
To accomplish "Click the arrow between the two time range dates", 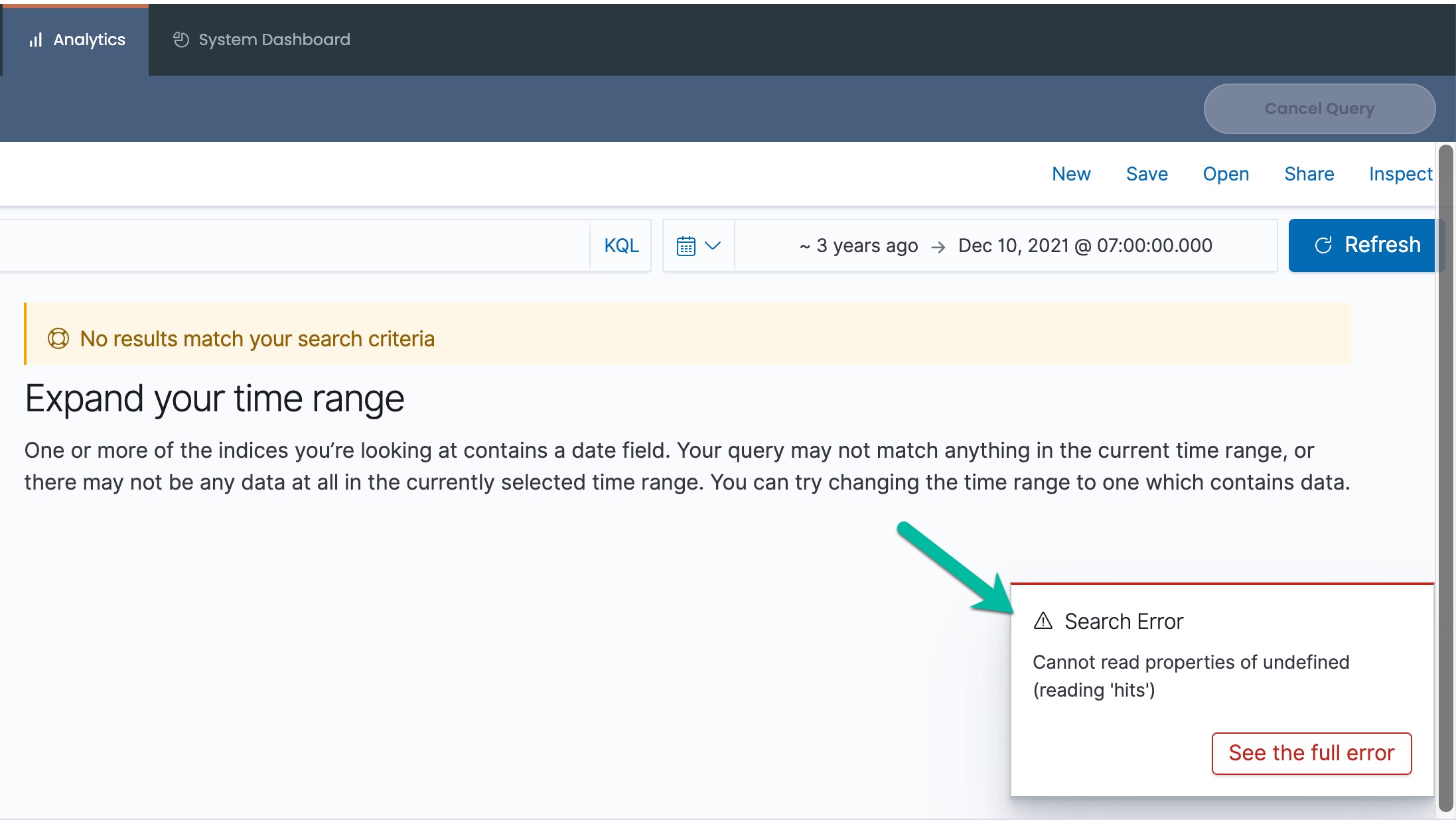I will 938,247.
